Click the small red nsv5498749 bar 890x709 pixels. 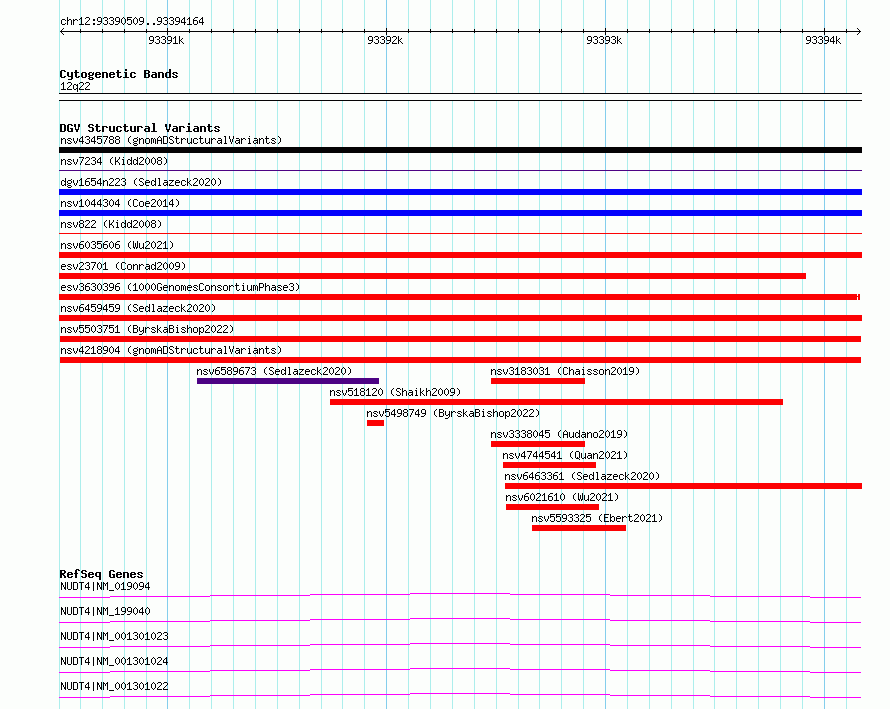pos(375,423)
